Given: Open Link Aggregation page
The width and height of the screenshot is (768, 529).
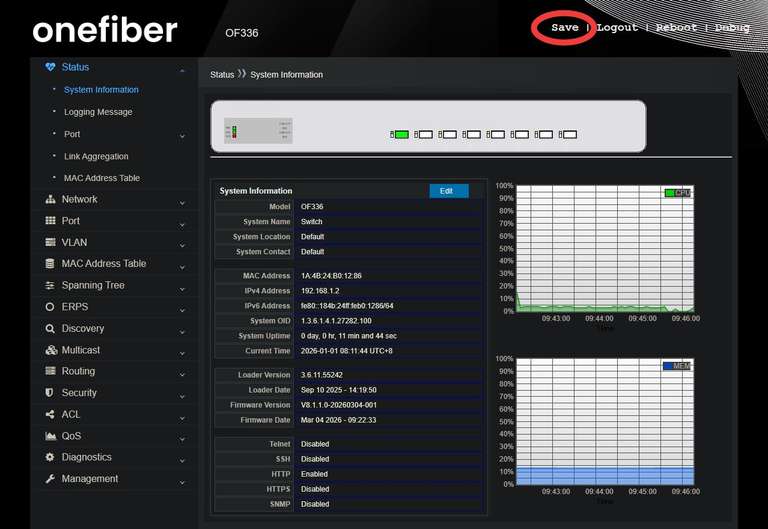Looking at the screenshot, I should pyautogui.click(x=96, y=156).
